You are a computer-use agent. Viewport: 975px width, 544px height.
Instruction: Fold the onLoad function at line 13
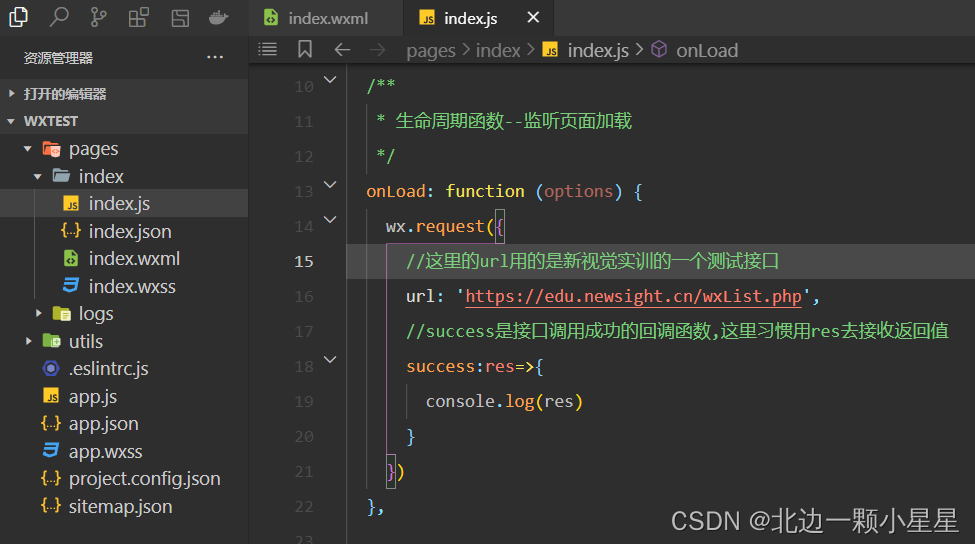coord(330,185)
